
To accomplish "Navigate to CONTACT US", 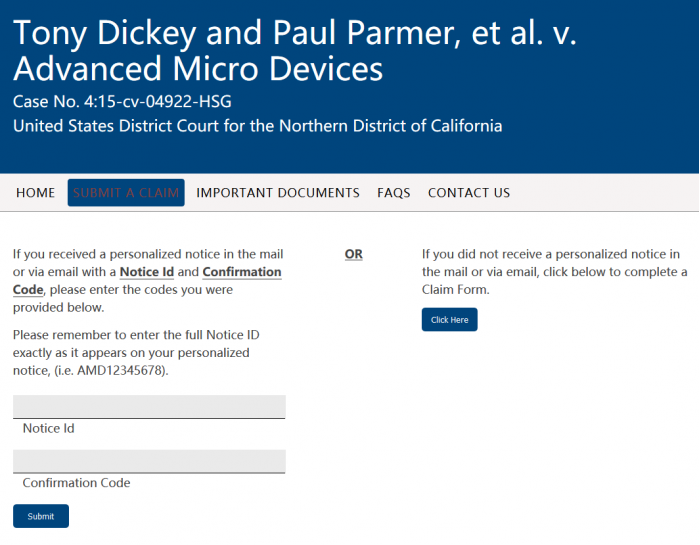I will click(469, 193).
